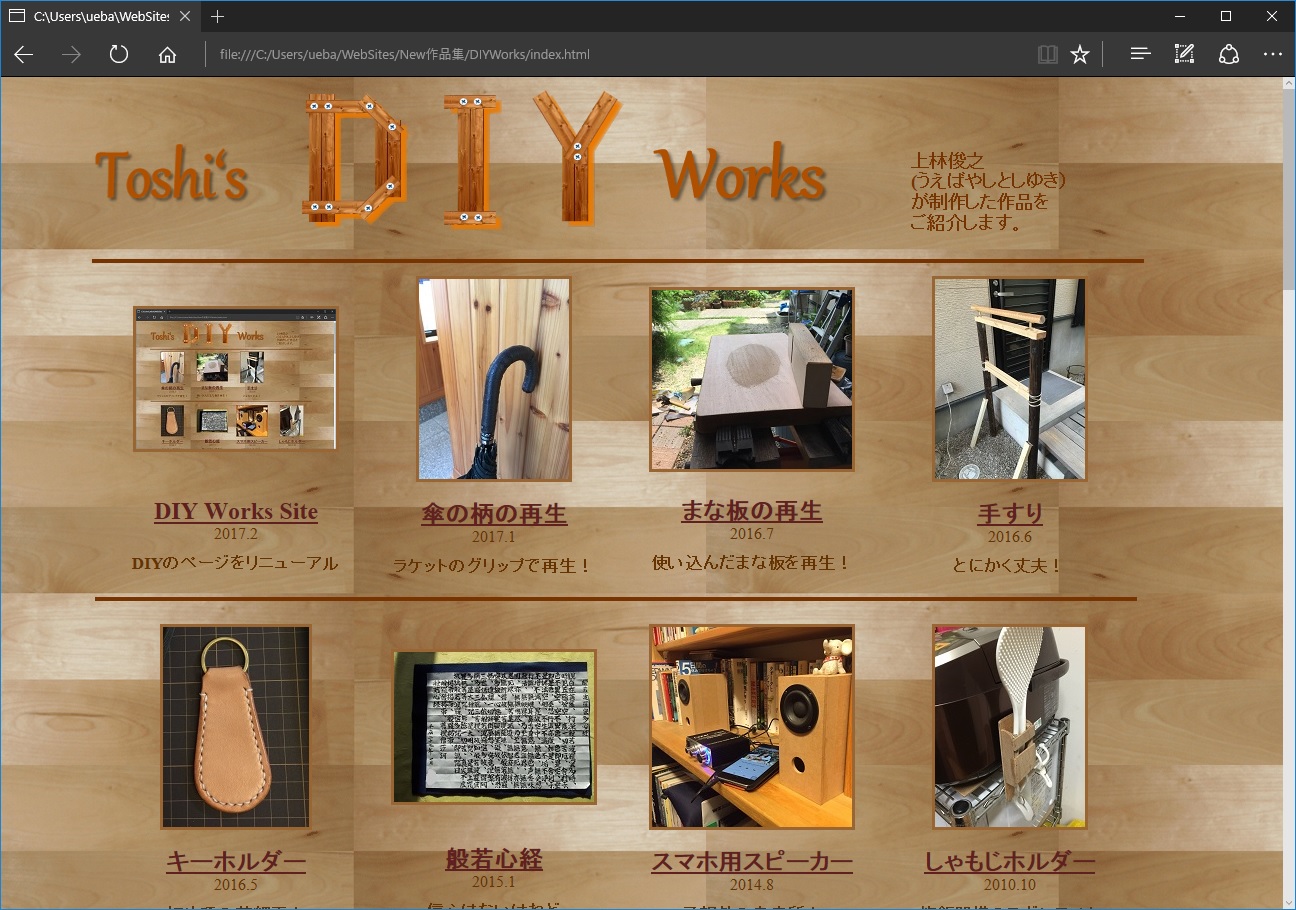Open the DIY Works Site link
Viewport: 1296px width, 910px height.
tap(235, 511)
